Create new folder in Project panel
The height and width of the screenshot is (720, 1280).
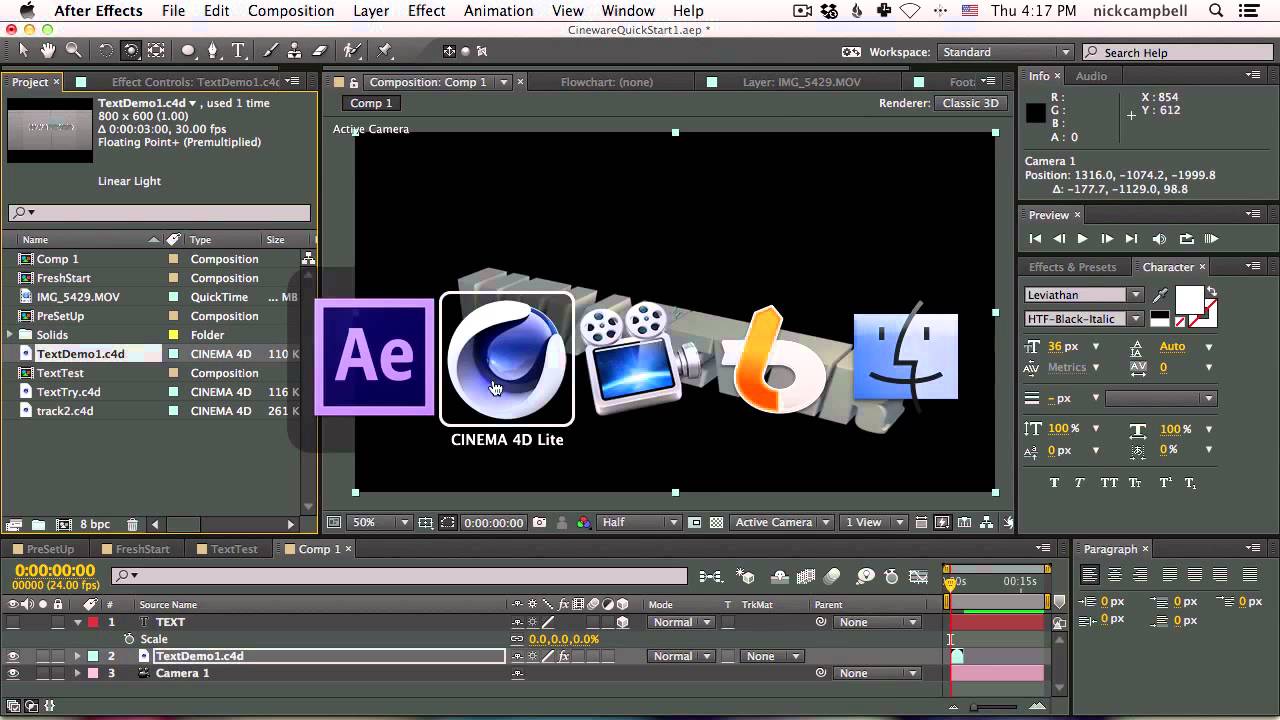38,524
